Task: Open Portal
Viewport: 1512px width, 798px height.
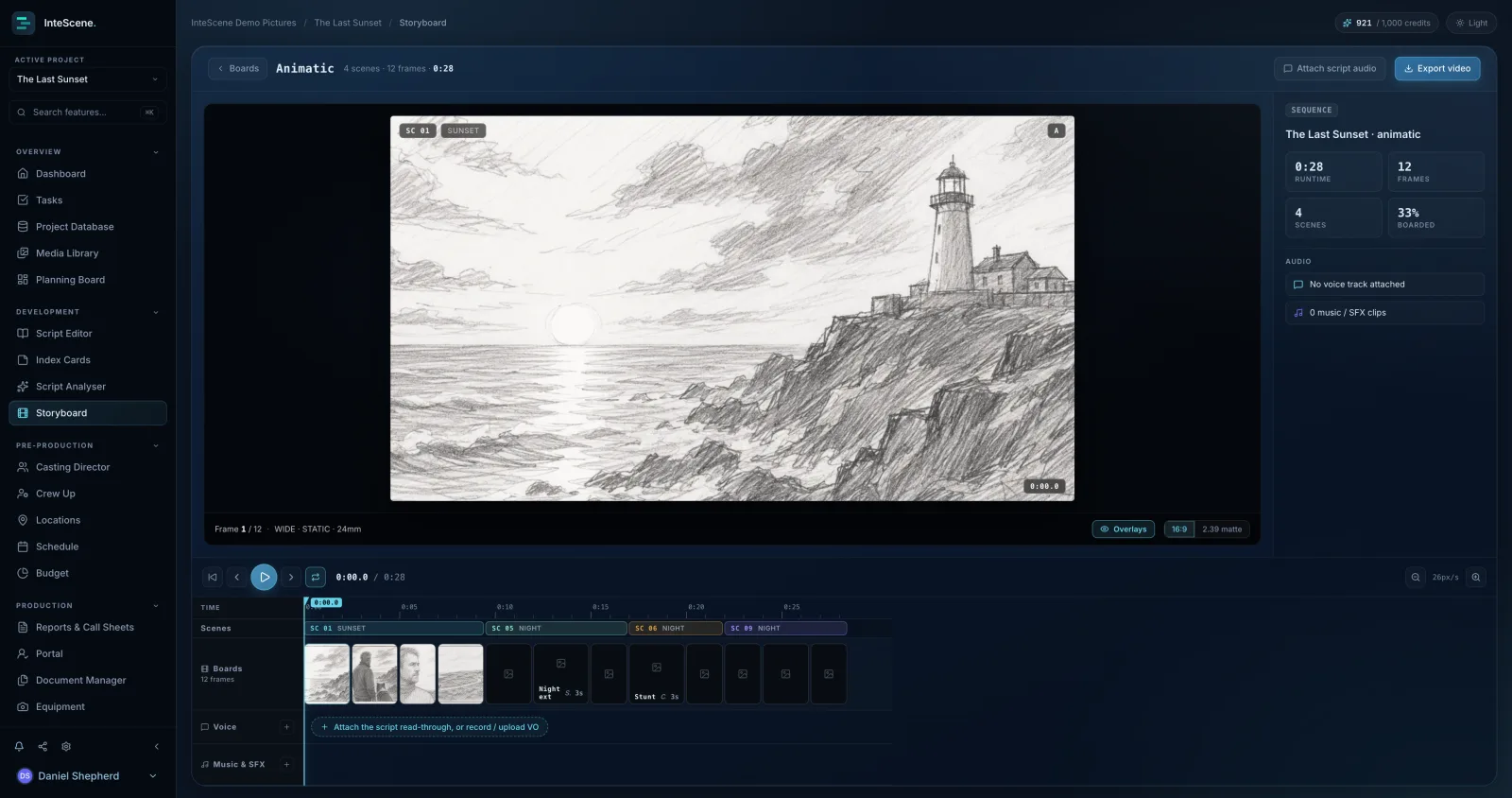Action: (88, 654)
